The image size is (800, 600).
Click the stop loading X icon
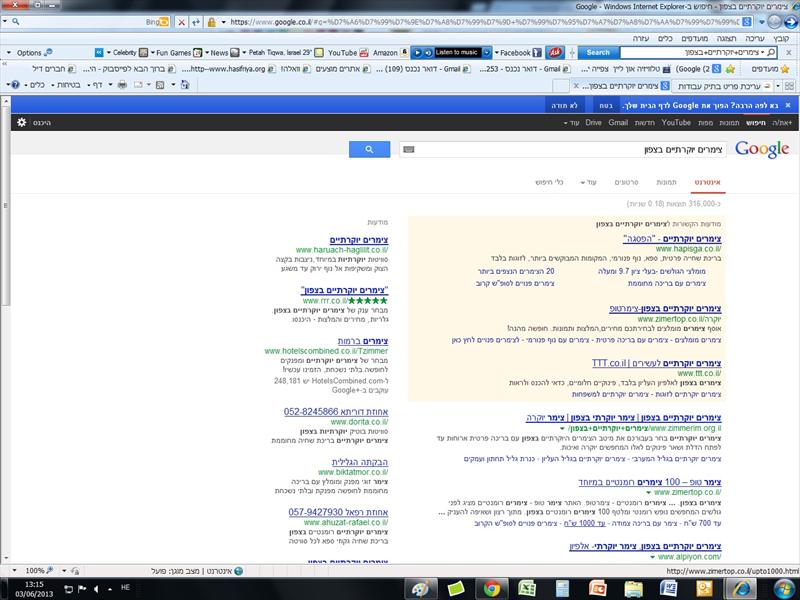pyautogui.click(x=181, y=22)
